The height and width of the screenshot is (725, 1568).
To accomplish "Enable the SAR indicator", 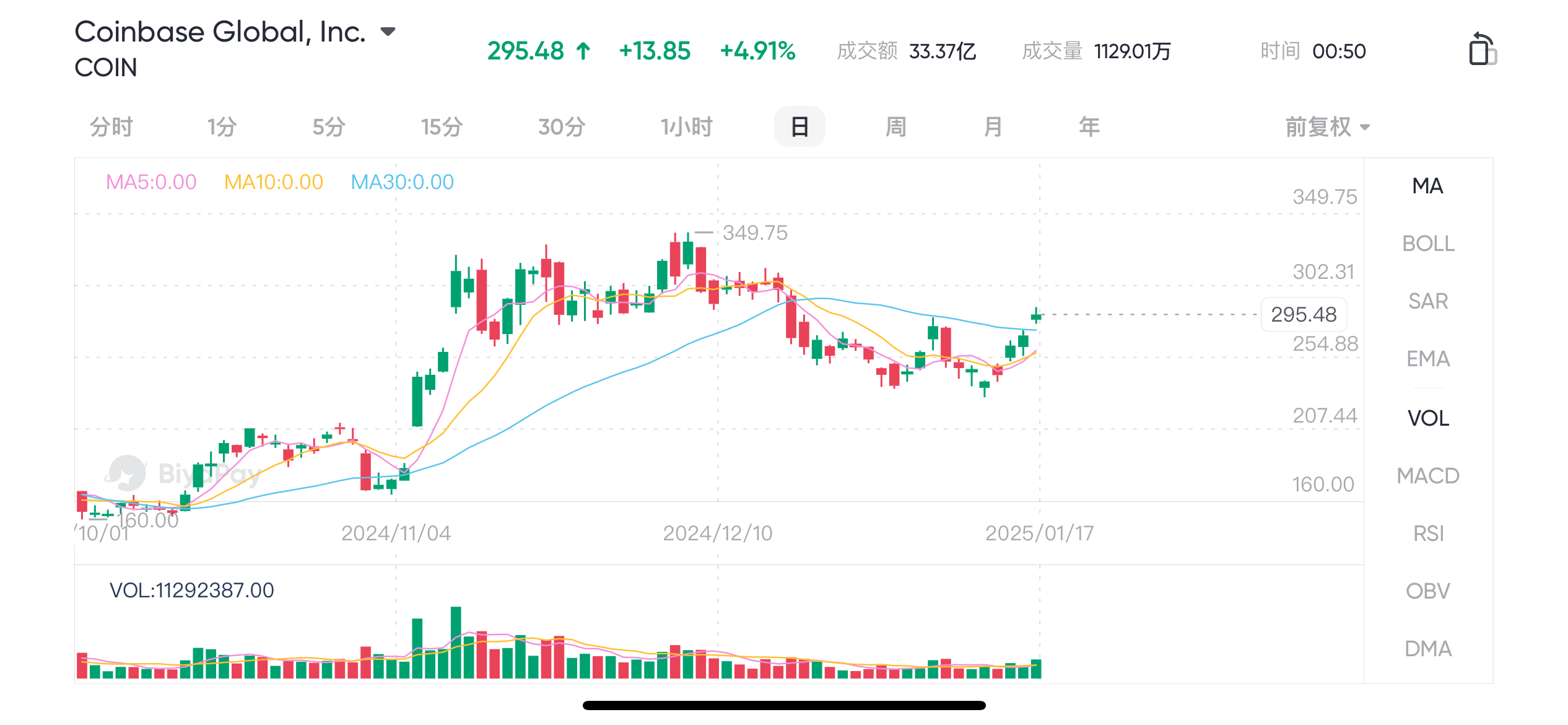I will click(1427, 301).
